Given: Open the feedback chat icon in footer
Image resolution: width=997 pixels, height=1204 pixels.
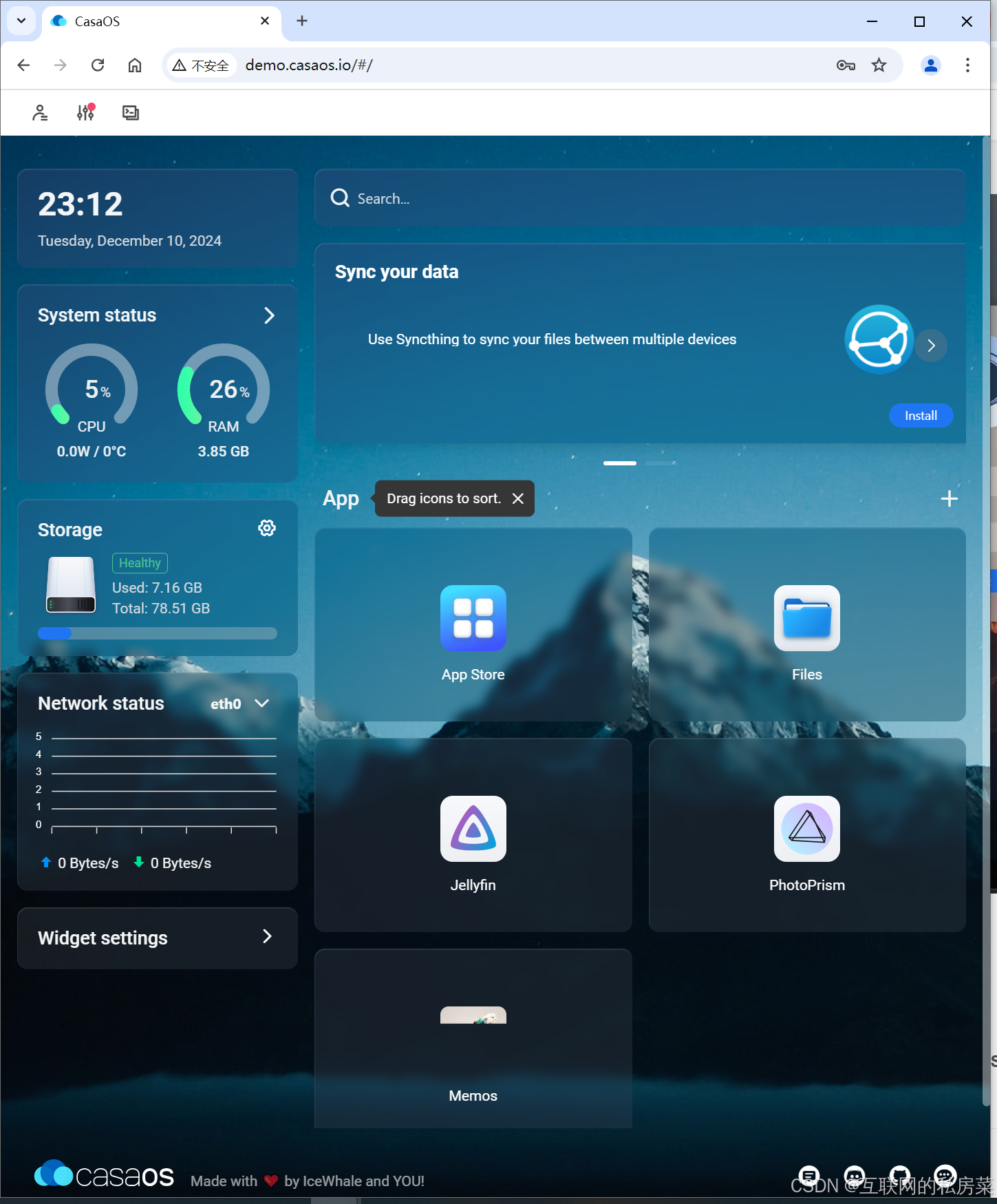Looking at the screenshot, I should click(x=809, y=1176).
